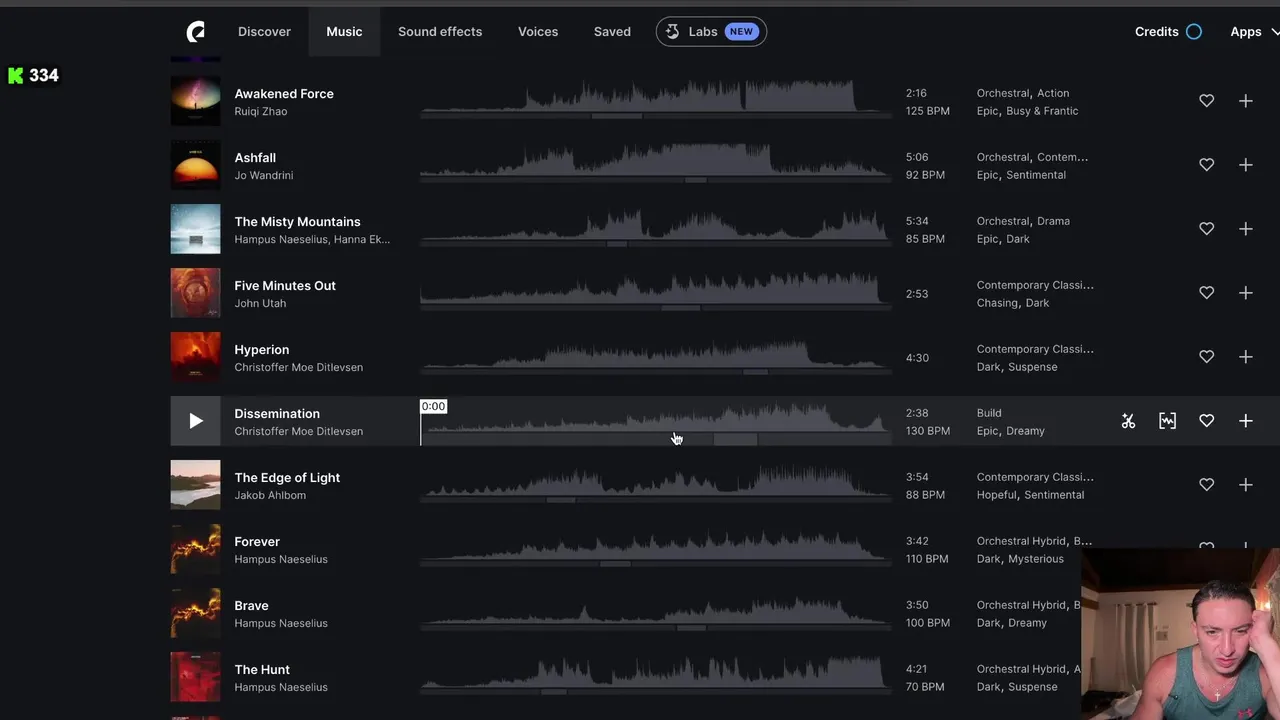Like the Dissemination track
Screen dimensions: 1280x720
(x=1206, y=421)
